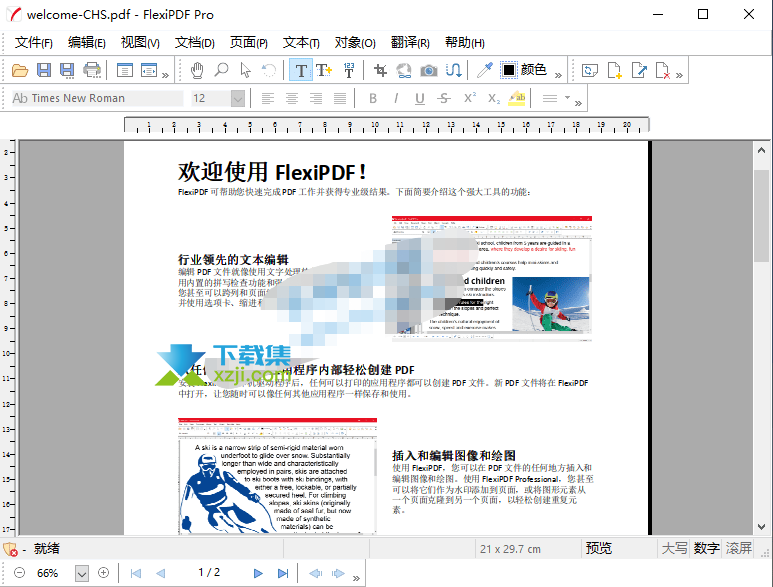This screenshot has width=773, height=587.
Task: Click the Save As floppy icon
Action: (x=67, y=70)
